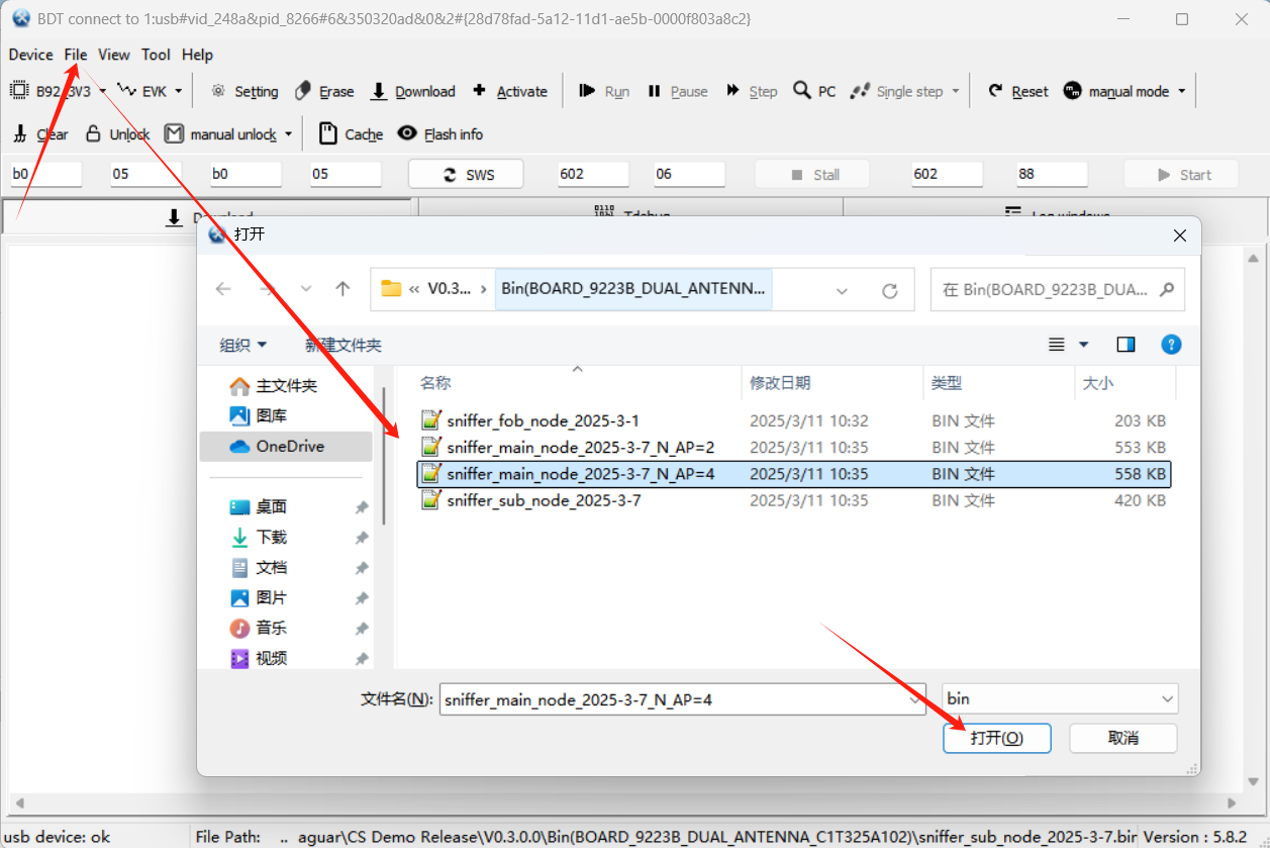Click the PC magnifier icon
The width and height of the screenshot is (1270, 848).
[x=802, y=91]
